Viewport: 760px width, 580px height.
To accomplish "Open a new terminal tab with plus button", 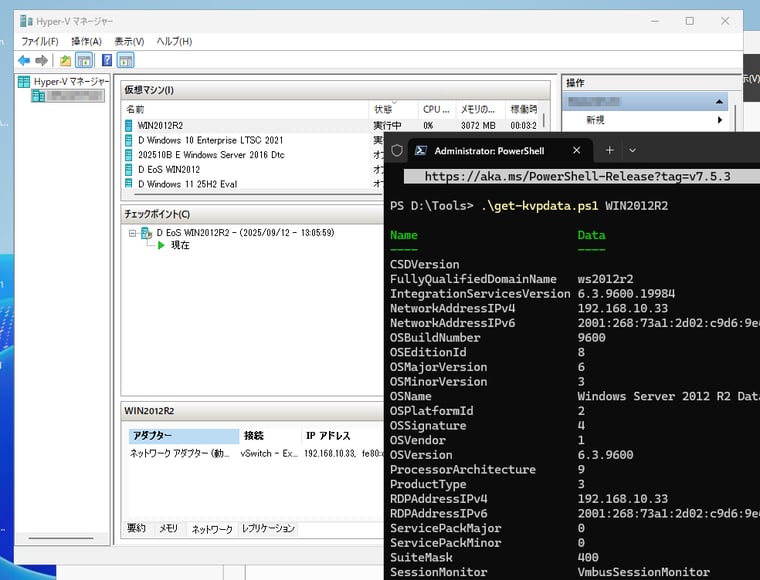I will click(x=609, y=151).
